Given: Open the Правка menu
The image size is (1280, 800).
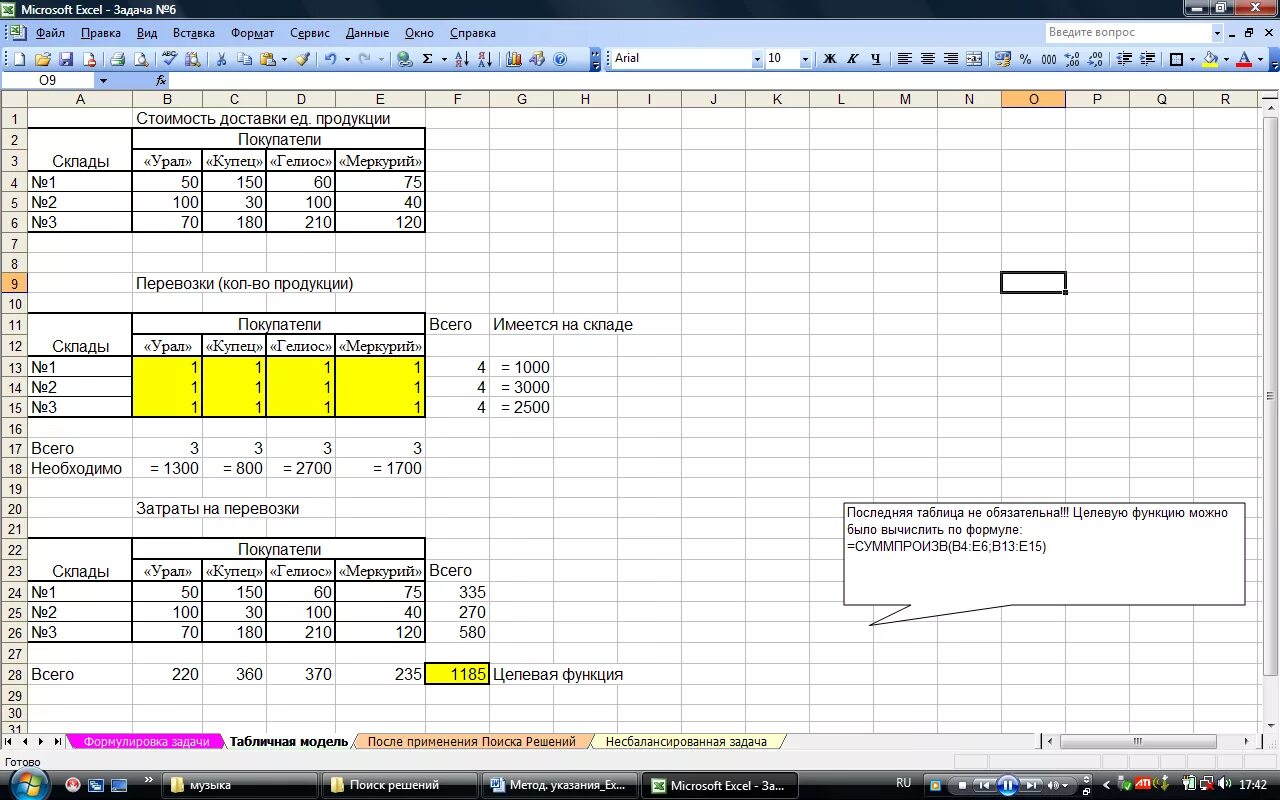Looking at the screenshot, I should coord(101,33).
